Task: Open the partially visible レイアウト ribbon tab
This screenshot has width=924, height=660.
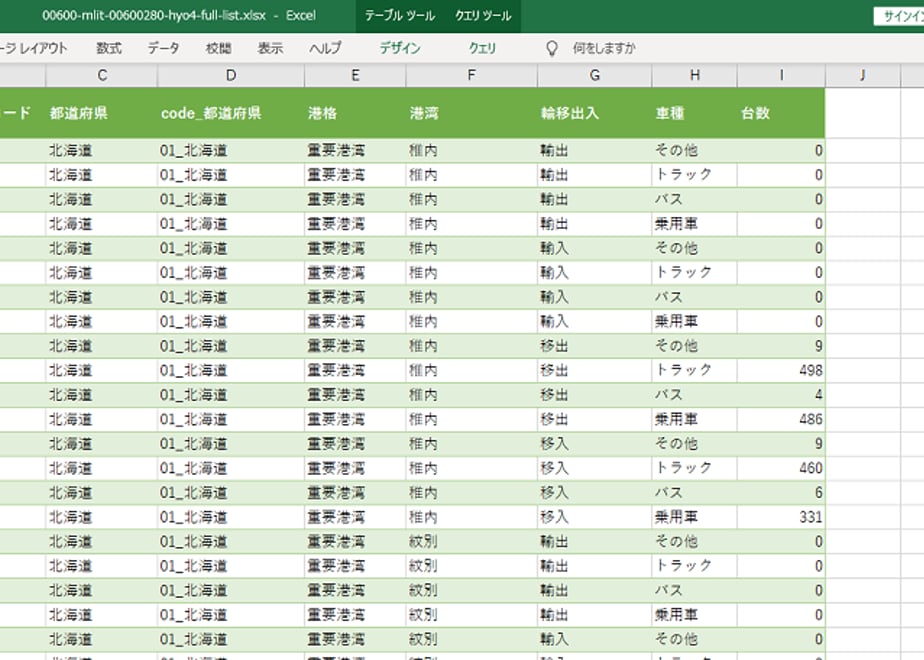Action: (34, 48)
